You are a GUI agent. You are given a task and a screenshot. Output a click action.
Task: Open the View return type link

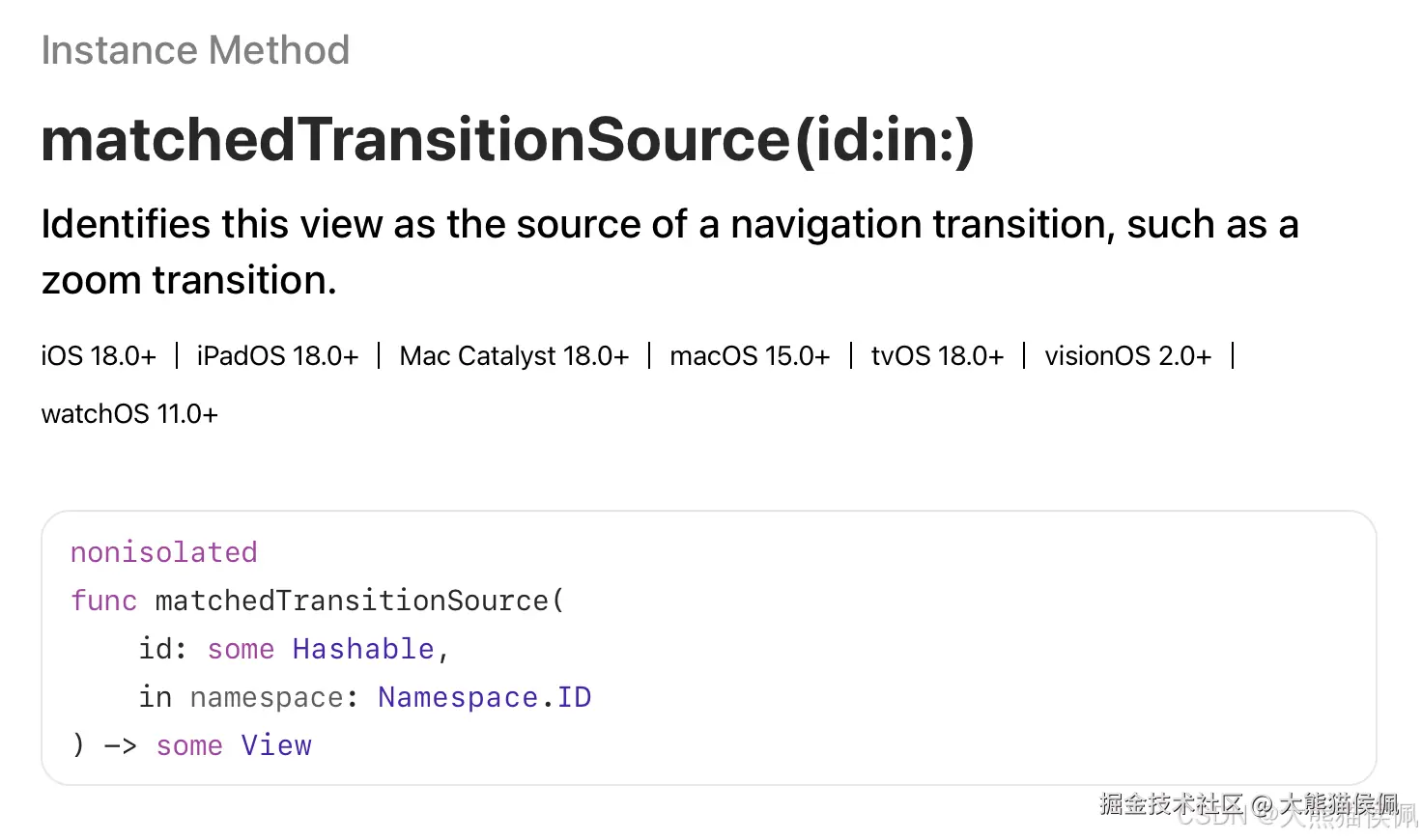[x=276, y=745]
